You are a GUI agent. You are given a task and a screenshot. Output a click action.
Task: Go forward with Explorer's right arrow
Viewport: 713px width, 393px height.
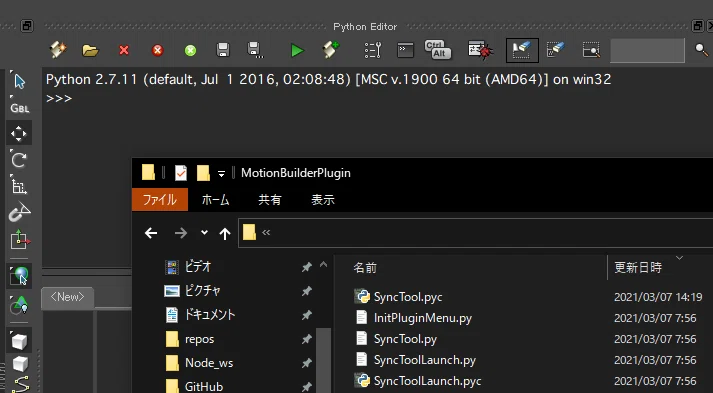coord(181,233)
